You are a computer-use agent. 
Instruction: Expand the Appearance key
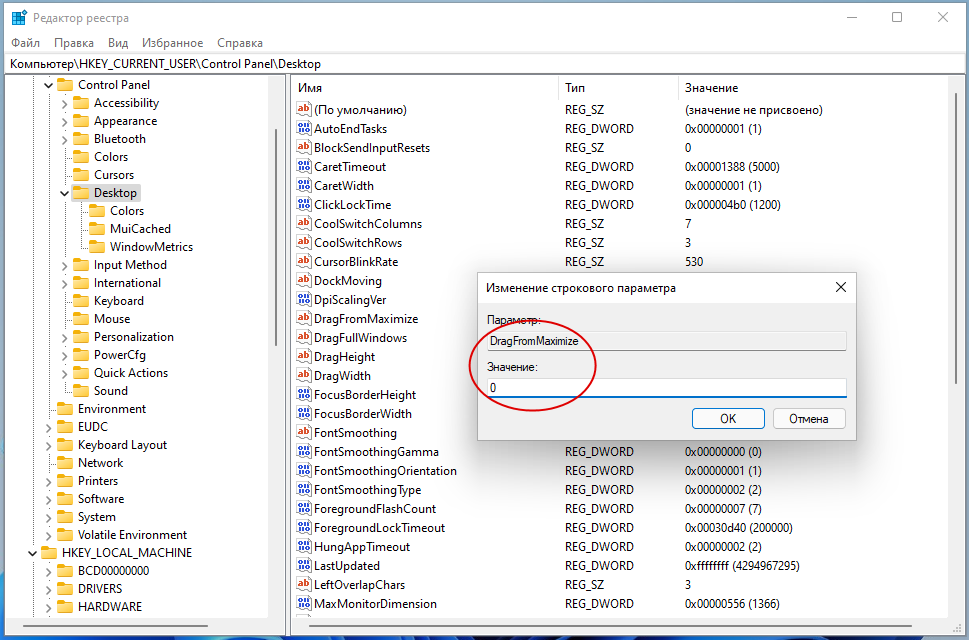64,122
